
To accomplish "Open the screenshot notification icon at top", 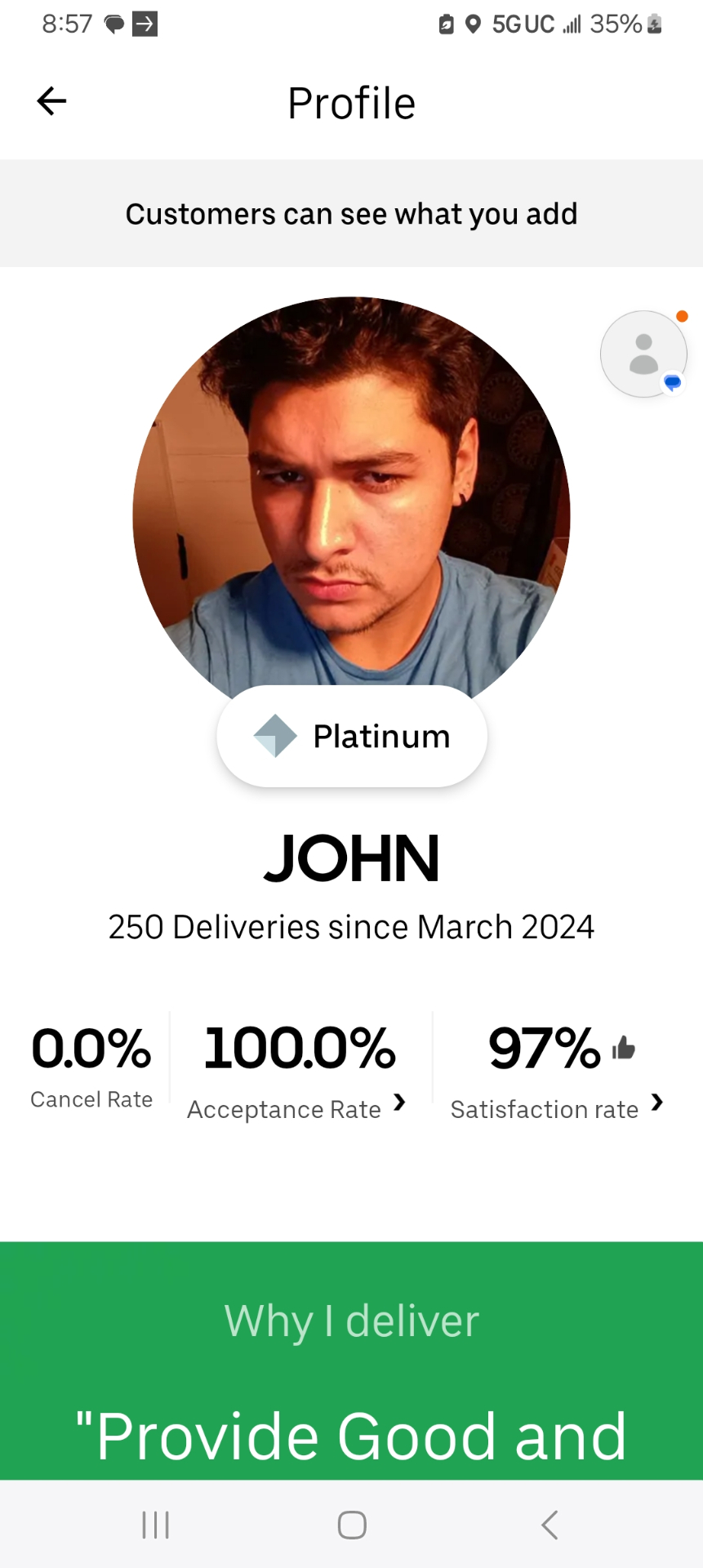I will (x=146, y=24).
